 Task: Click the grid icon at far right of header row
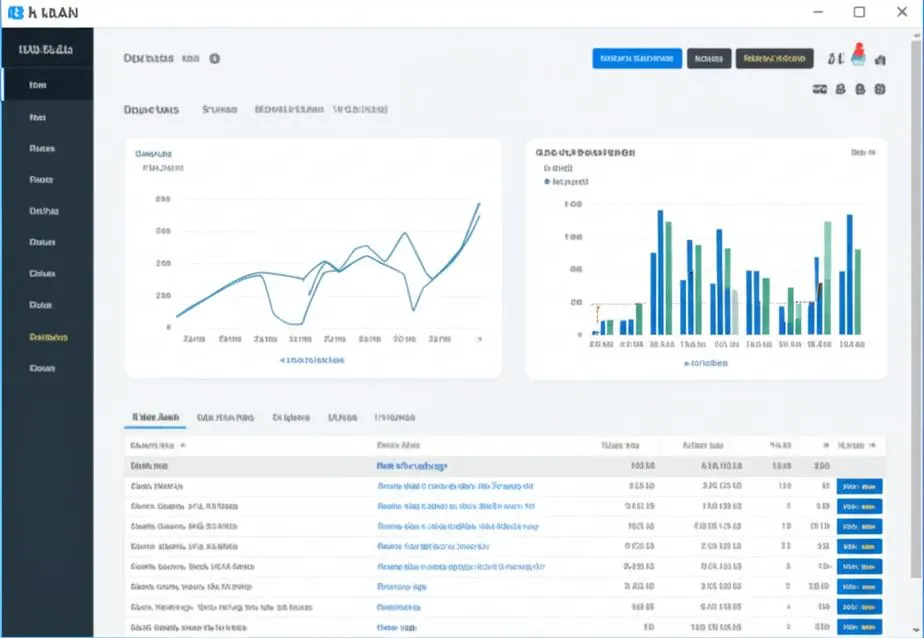pos(880,89)
